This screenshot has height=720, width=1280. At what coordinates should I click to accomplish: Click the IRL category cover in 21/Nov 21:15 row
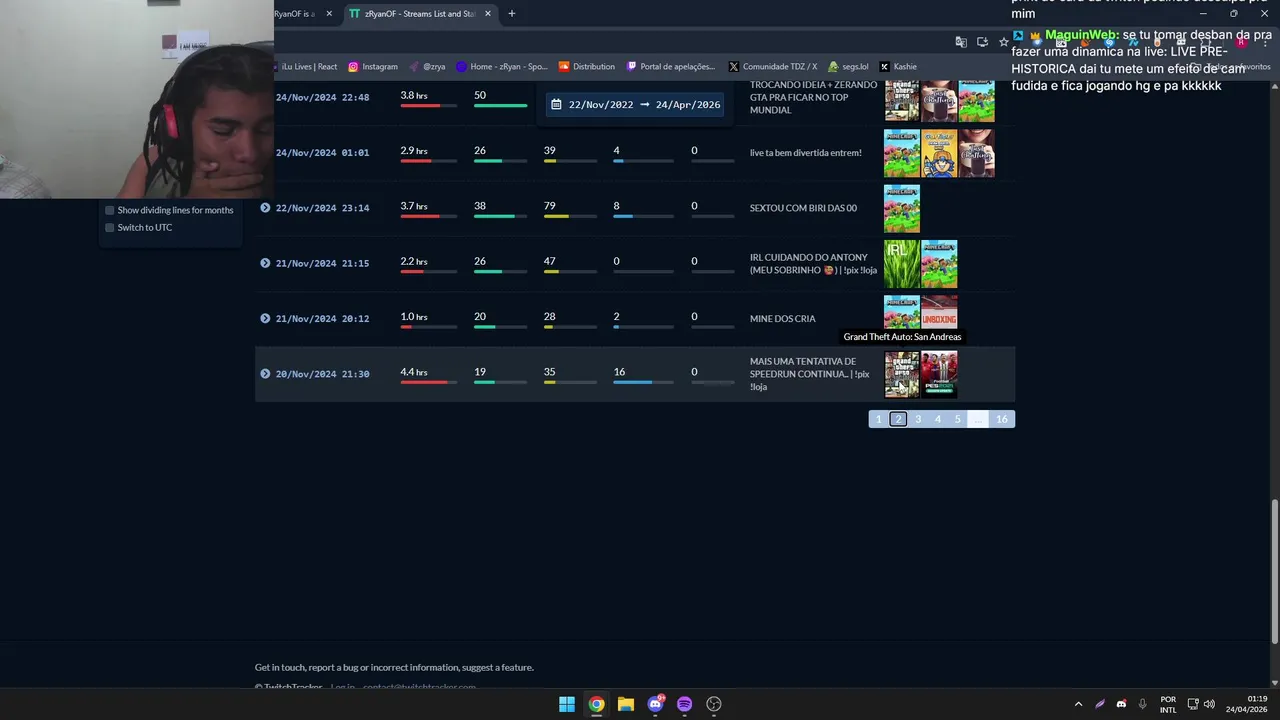pyautogui.click(x=901, y=264)
